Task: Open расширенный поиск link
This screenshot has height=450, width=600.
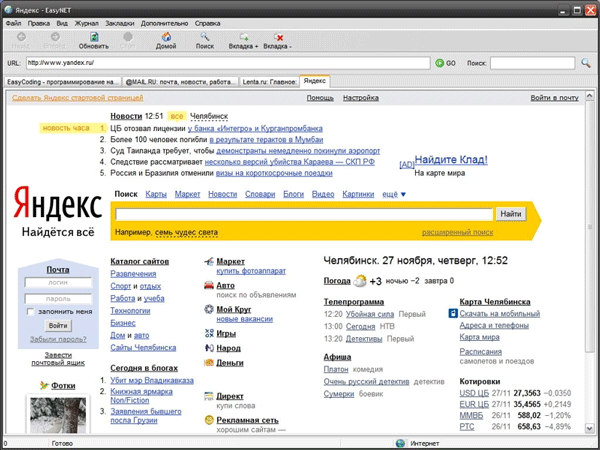Action: click(x=458, y=232)
